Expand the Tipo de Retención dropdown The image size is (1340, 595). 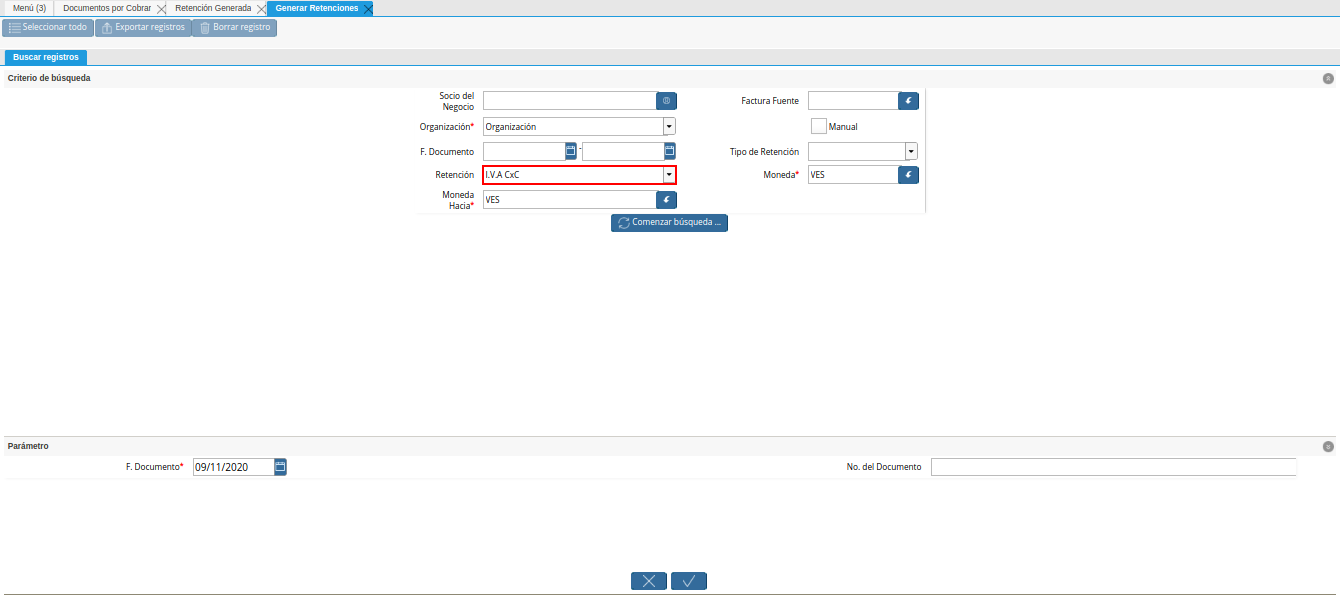pos(911,151)
